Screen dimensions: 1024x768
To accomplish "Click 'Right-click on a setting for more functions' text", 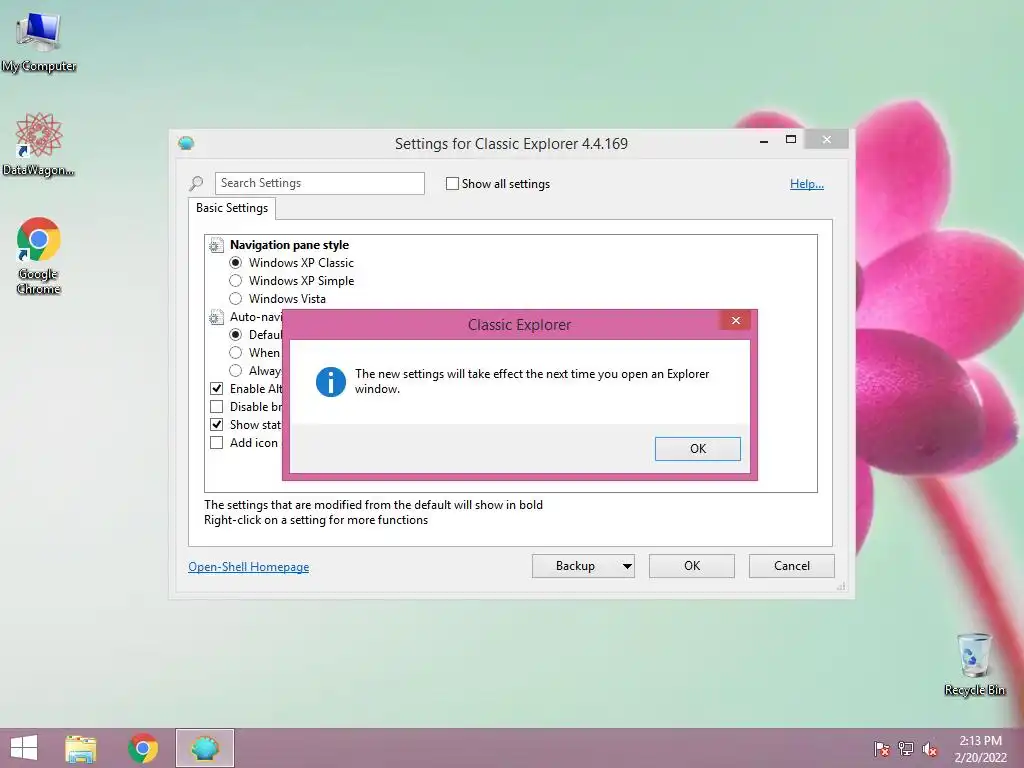I will coord(316,520).
